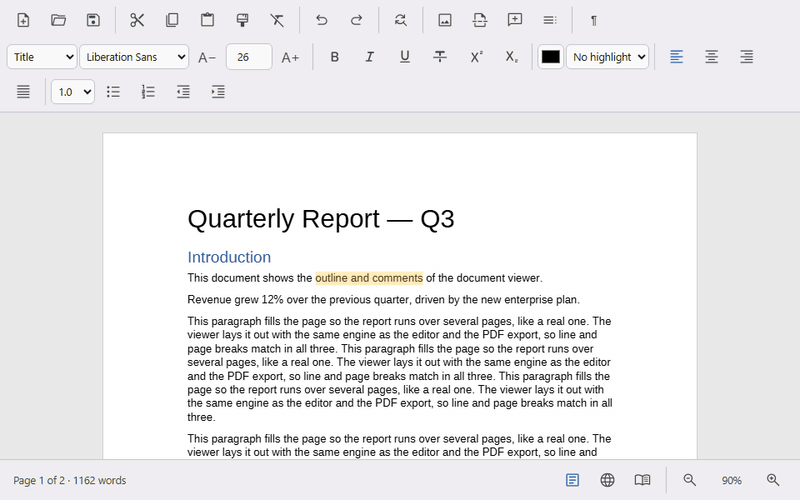800x500 pixels.
Task: Apply superscript formatting
Action: pyautogui.click(x=476, y=57)
